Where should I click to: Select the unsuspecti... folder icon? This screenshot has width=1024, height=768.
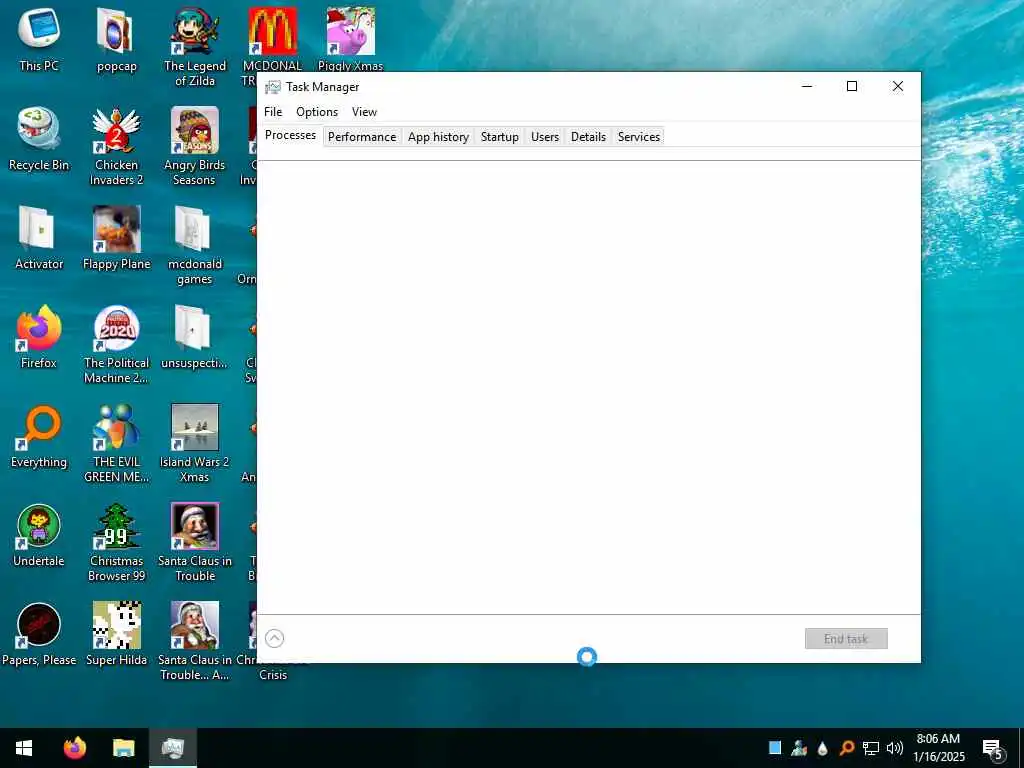pyautogui.click(x=195, y=337)
